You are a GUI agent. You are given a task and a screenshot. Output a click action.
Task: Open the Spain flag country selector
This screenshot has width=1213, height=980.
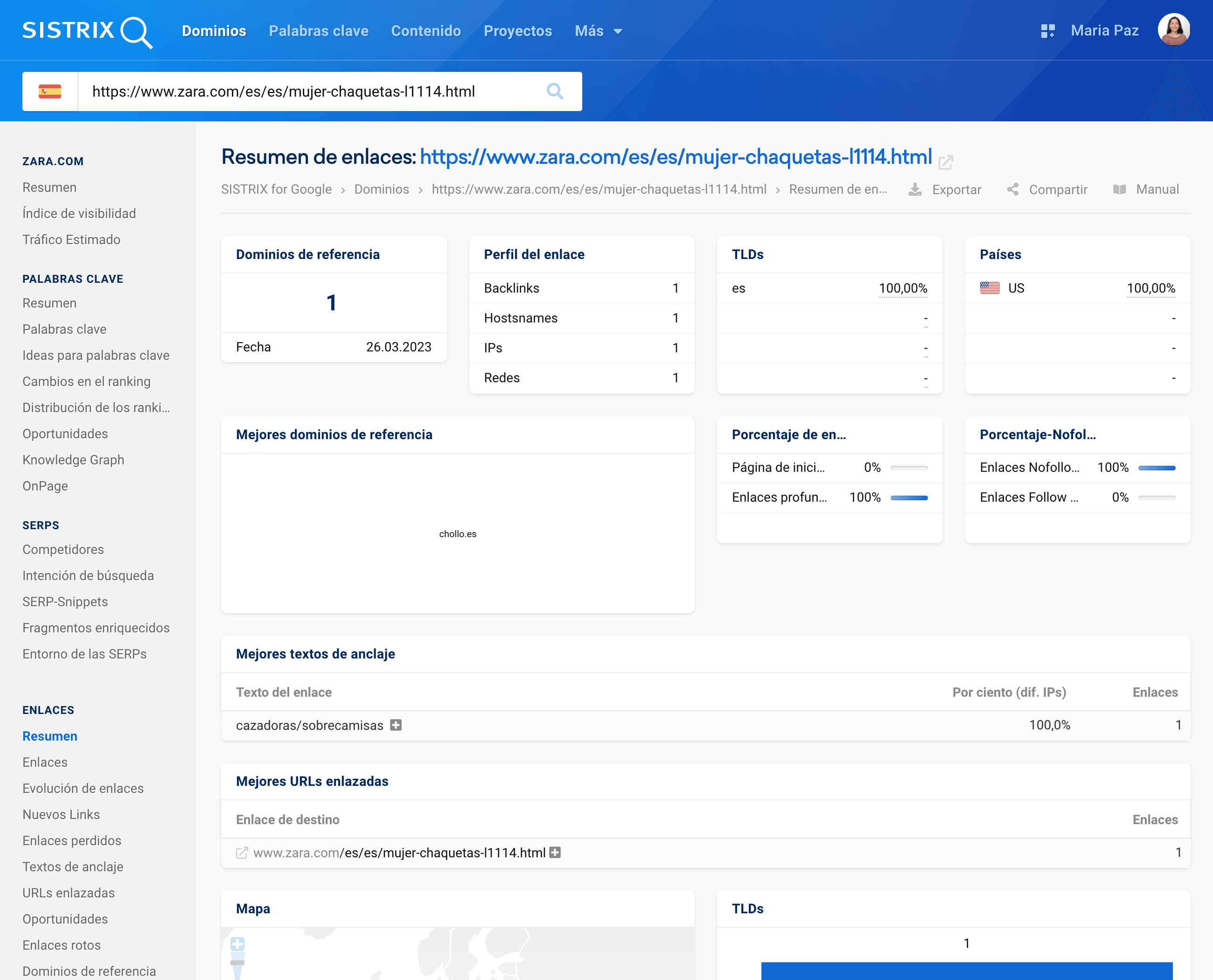point(49,91)
